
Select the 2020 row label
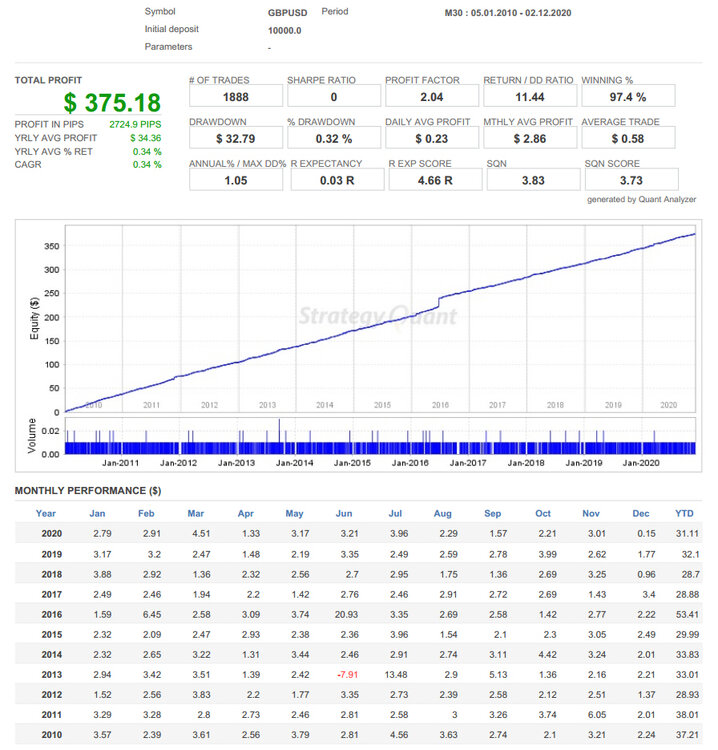coord(52,533)
